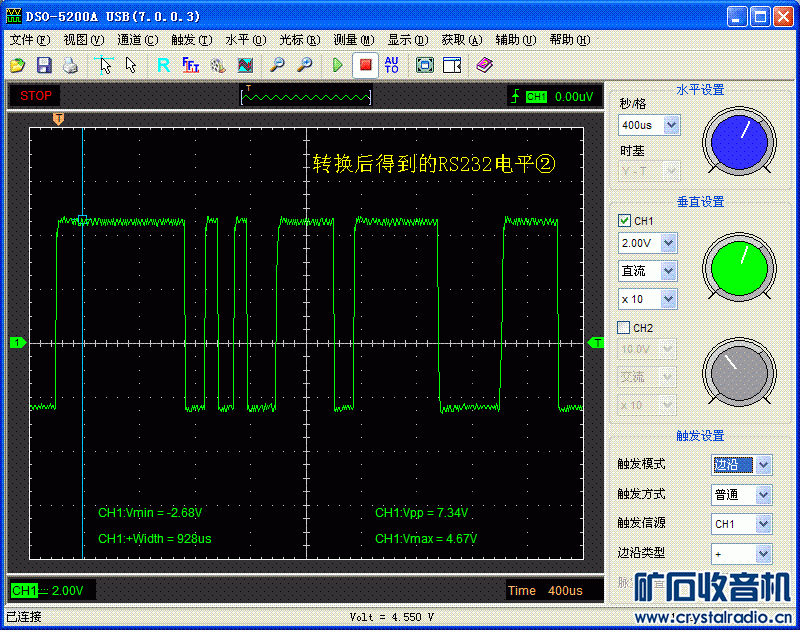Click the vertical blue cursor line handle
Screen dimensions: 800x630
click(83, 220)
